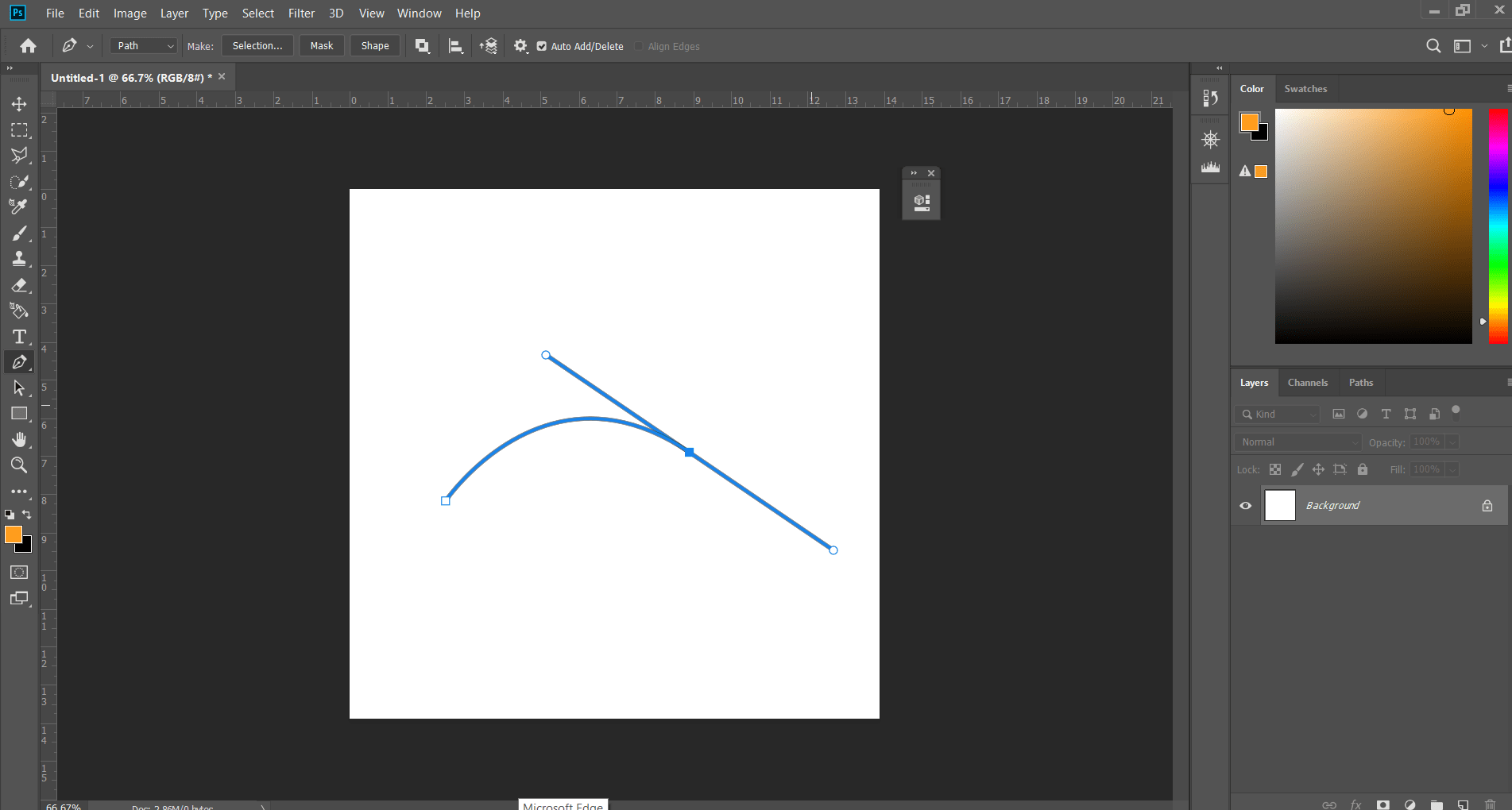1512x810 pixels.
Task: Switch layer filtering on or off
Action: [x=1456, y=411]
